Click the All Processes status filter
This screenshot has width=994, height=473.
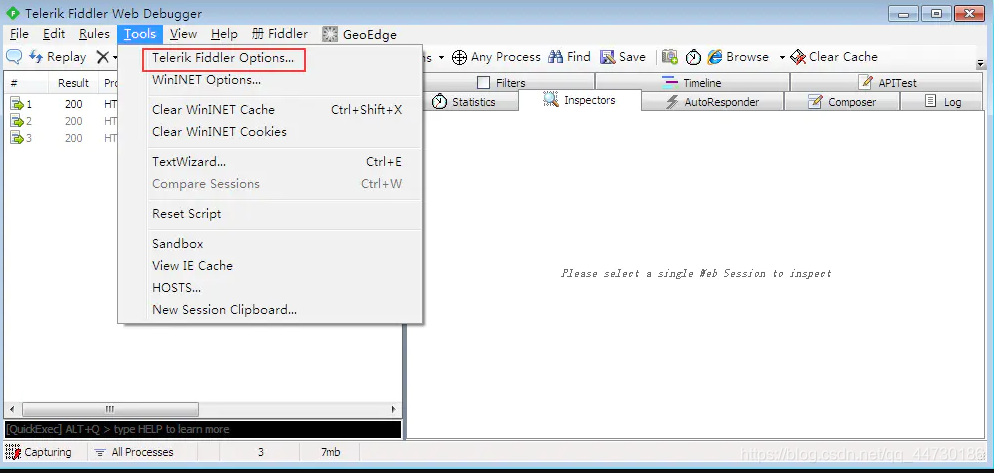tap(134, 452)
